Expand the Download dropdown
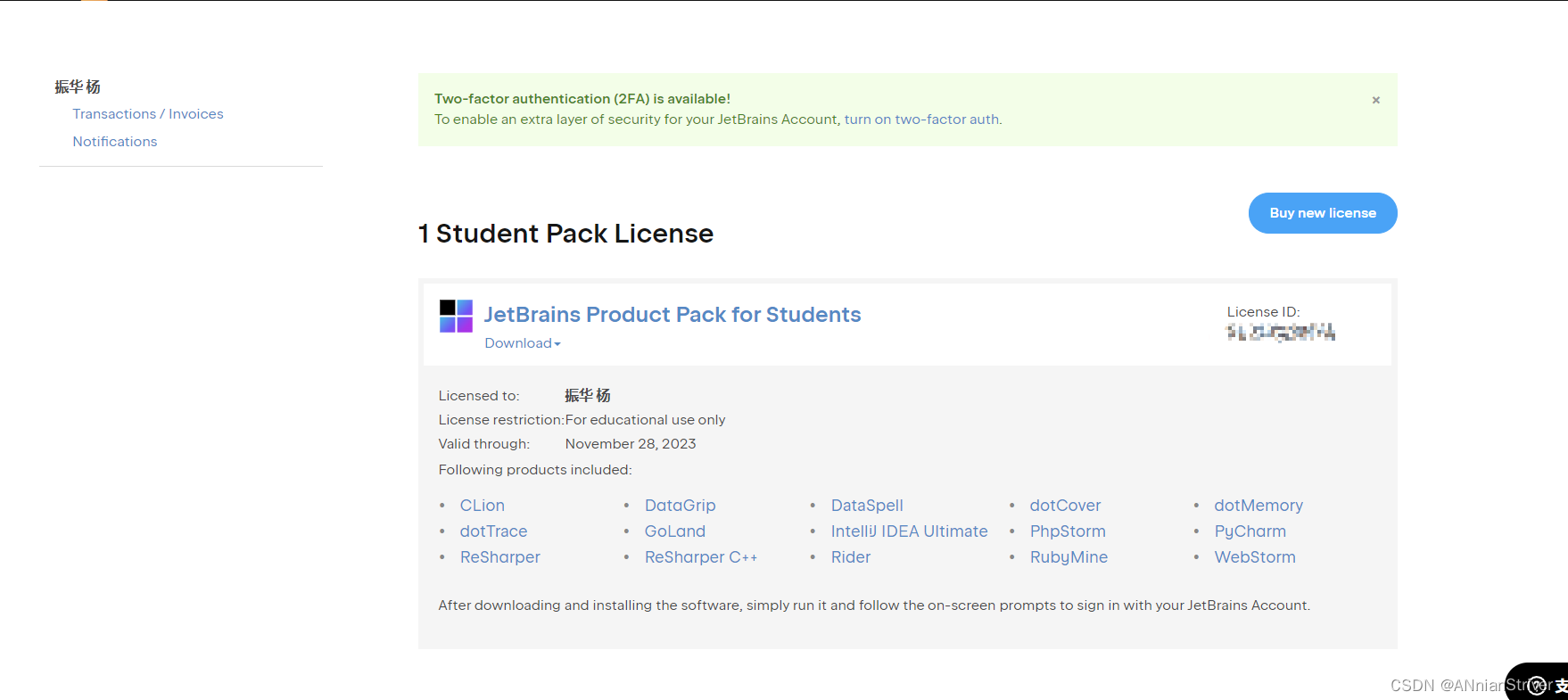Image resolution: width=1568 pixels, height=700 pixels. click(x=523, y=343)
